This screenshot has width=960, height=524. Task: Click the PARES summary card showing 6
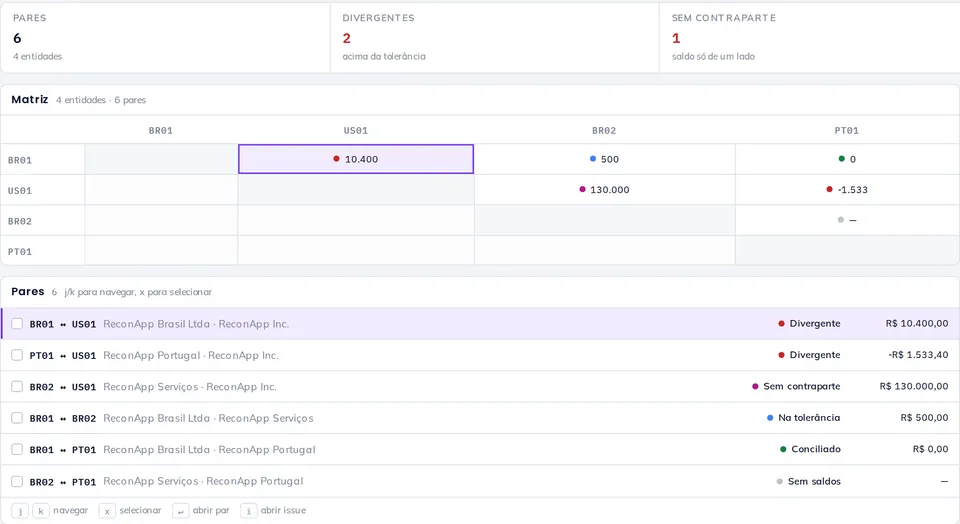[165, 37]
